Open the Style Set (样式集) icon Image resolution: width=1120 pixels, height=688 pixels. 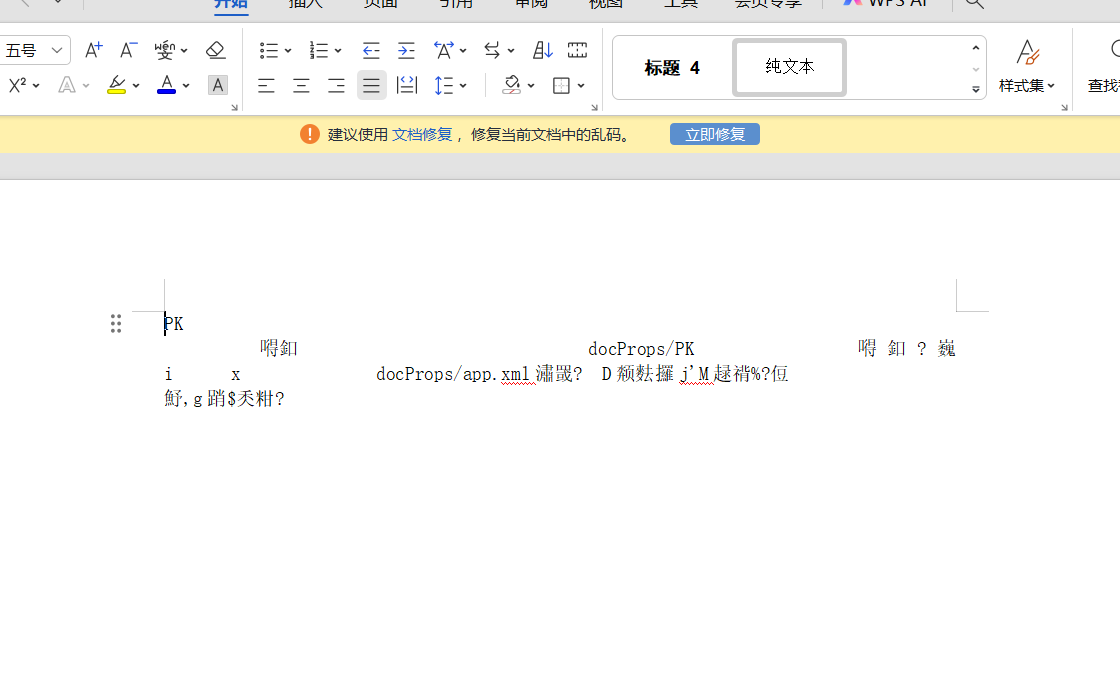(1027, 66)
